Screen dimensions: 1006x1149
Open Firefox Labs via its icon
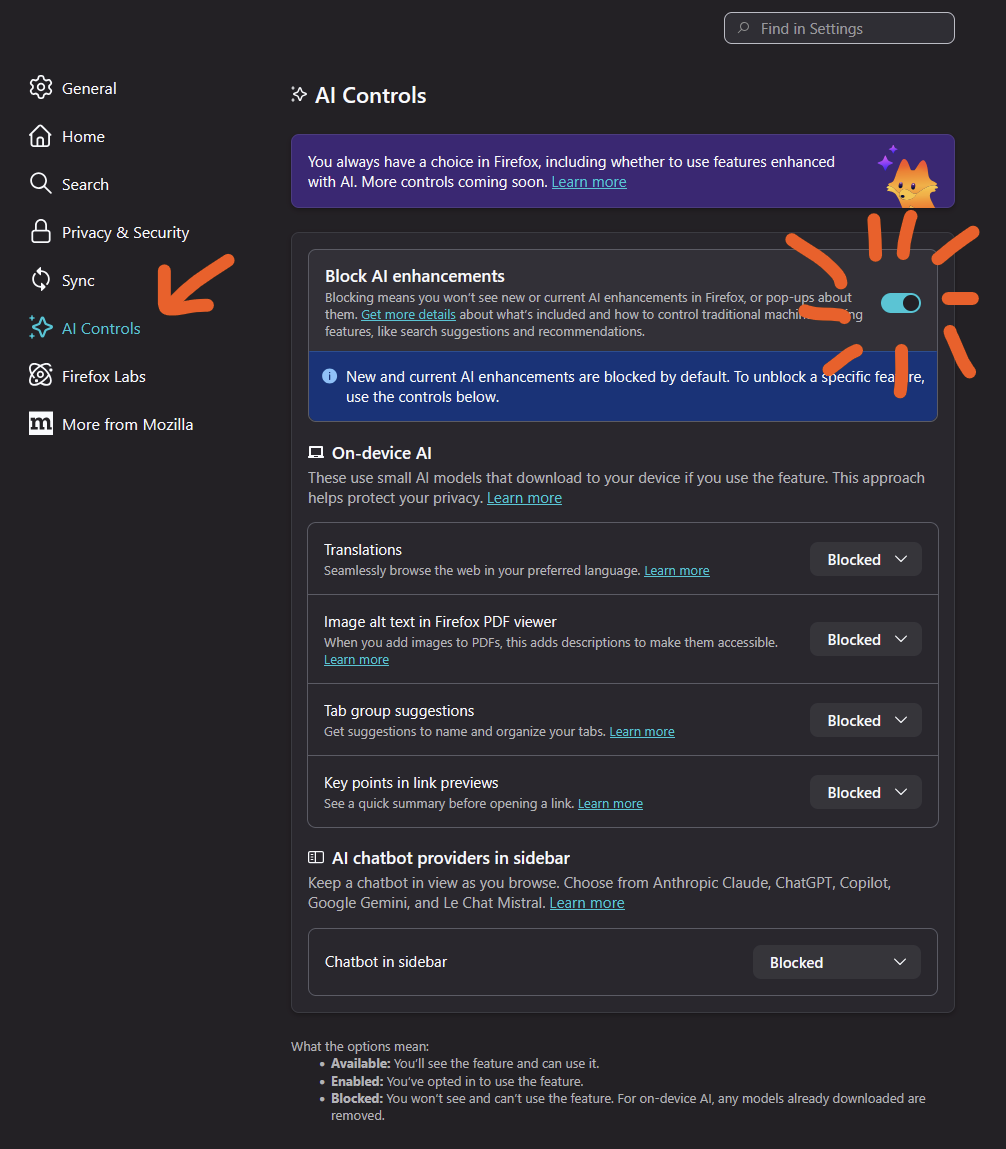pyautogui.click(x=41, y=376)
